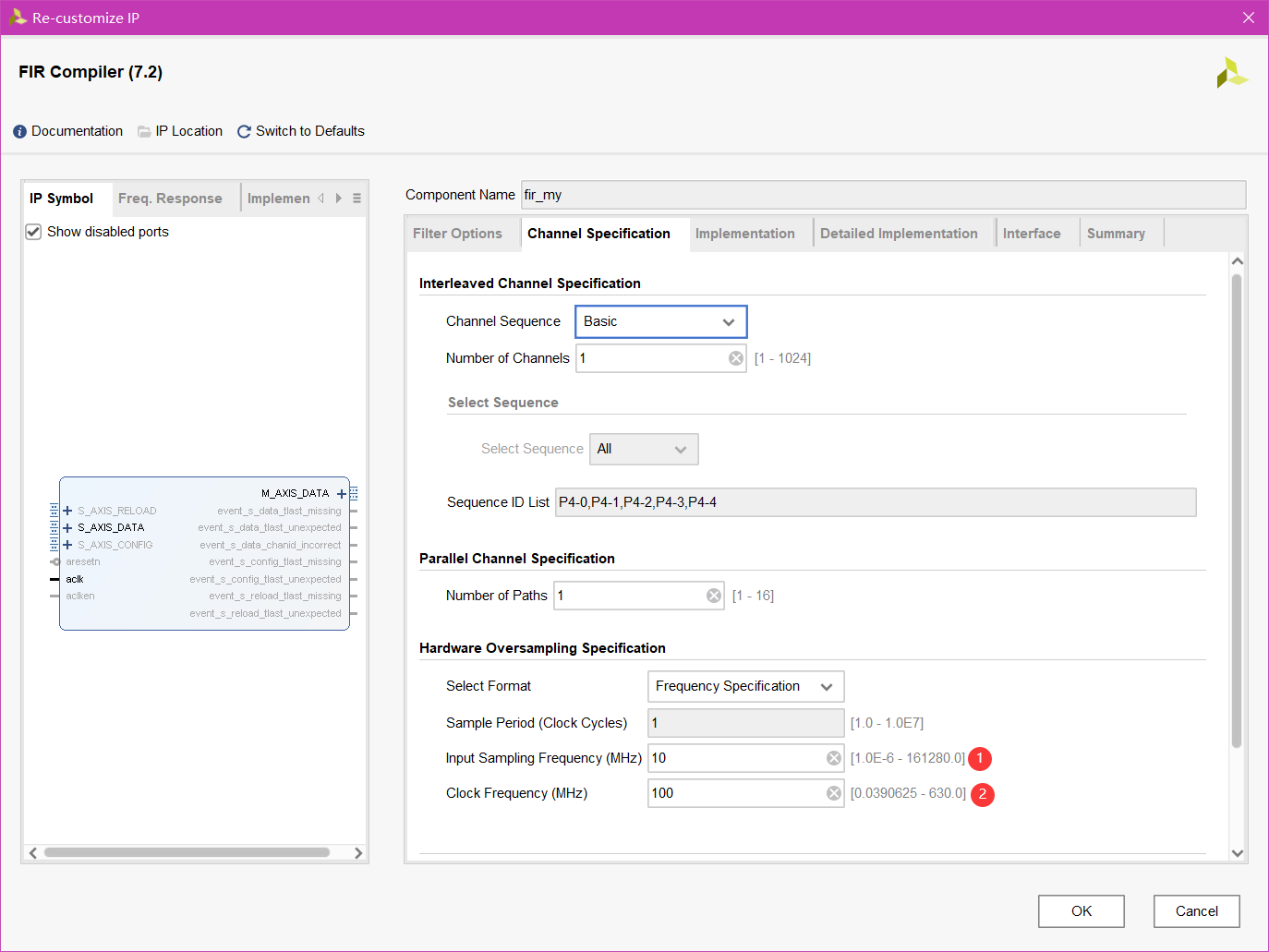Click the vertical scrollbar thumb in settings panel
This screenshot has height=952, width=1269.
click(x=1237, y=511)
